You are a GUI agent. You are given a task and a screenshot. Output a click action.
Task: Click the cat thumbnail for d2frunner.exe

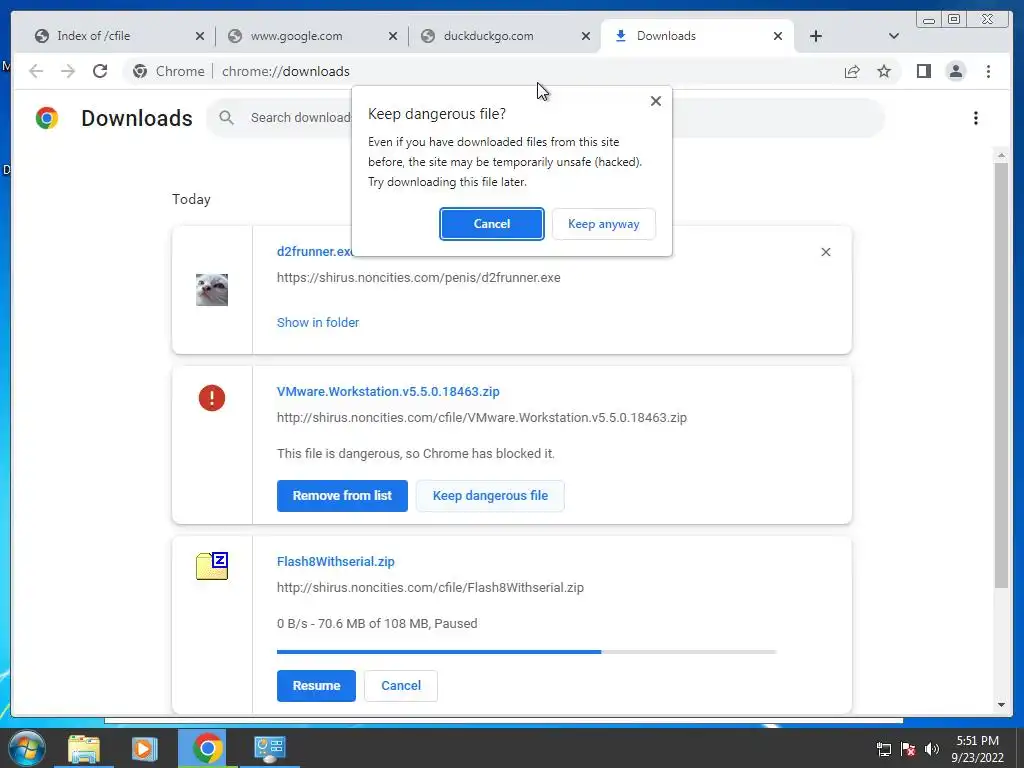point(212,290)
